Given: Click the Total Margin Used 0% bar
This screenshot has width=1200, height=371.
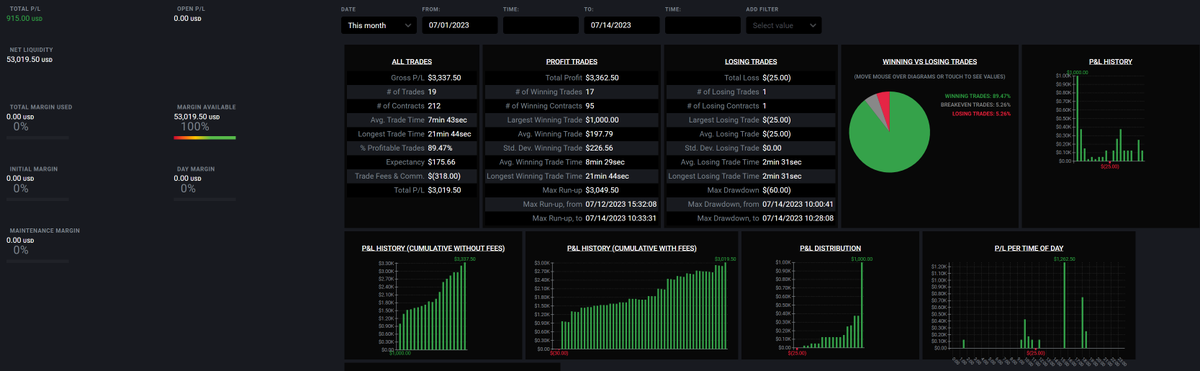Looking at the screenshot, I should click(x=38, y=139).
